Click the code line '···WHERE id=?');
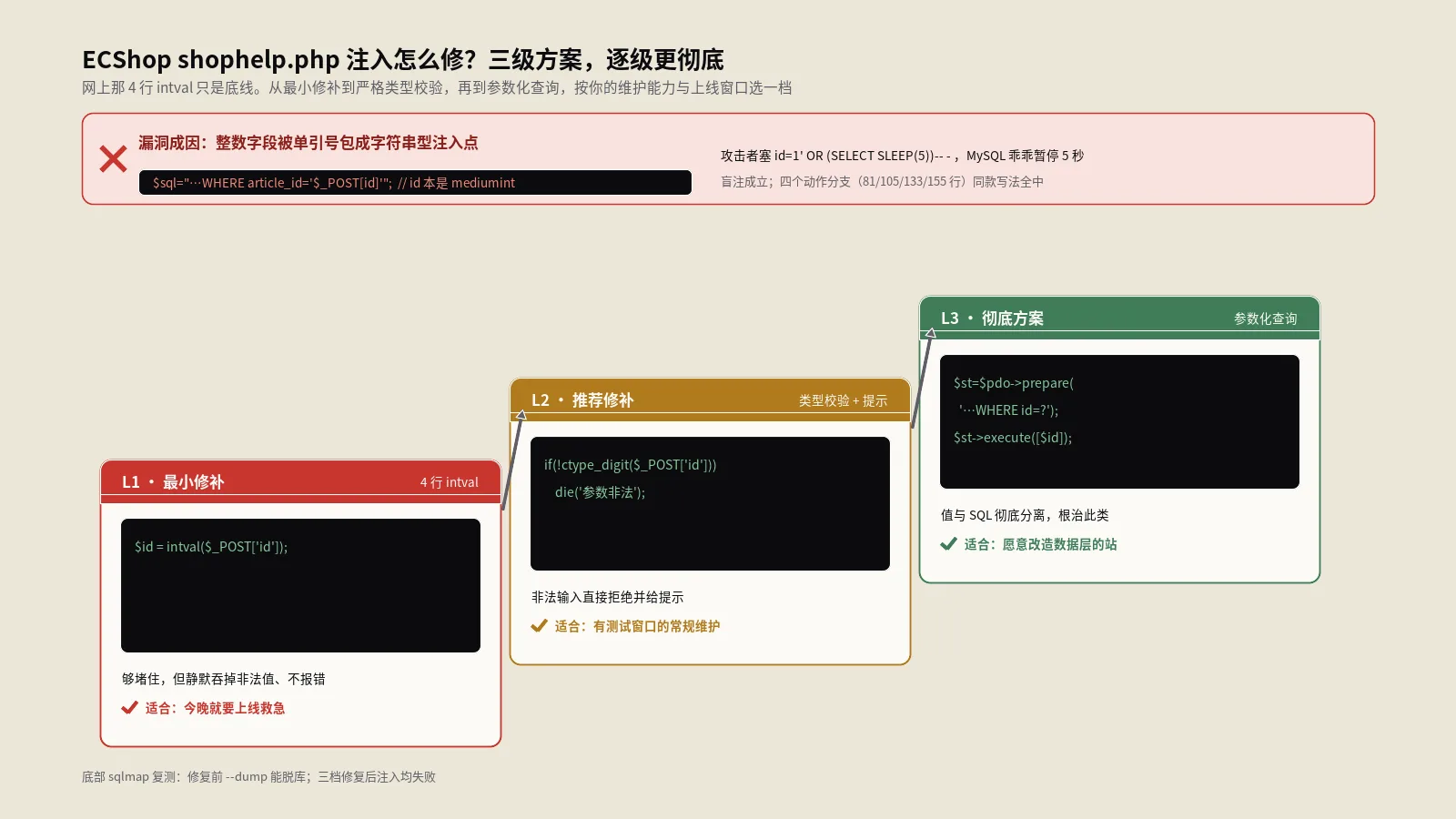This screenshot has width=1456, height=819. pos(1008,409)
